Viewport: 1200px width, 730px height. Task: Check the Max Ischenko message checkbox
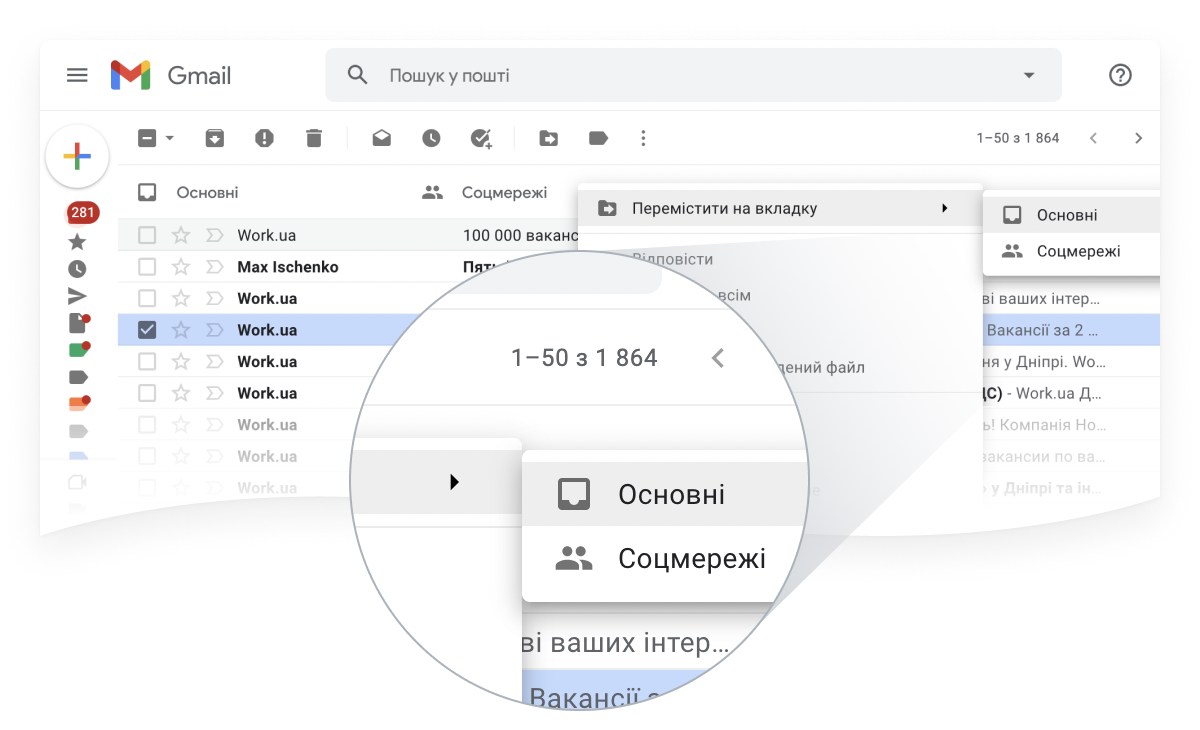click(x=147, y=267)
